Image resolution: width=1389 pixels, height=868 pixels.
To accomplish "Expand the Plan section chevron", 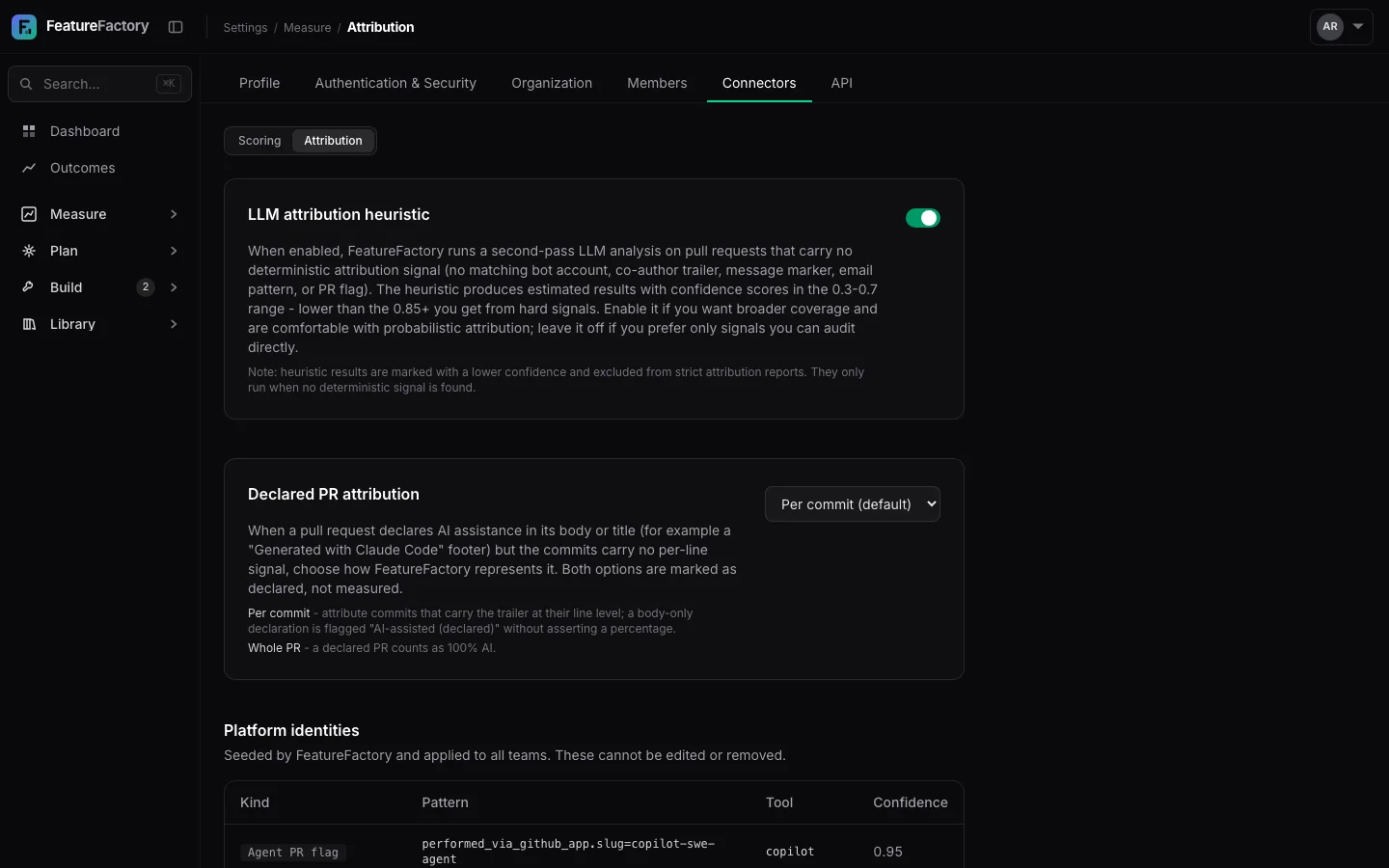I will [x=174, y=251].
